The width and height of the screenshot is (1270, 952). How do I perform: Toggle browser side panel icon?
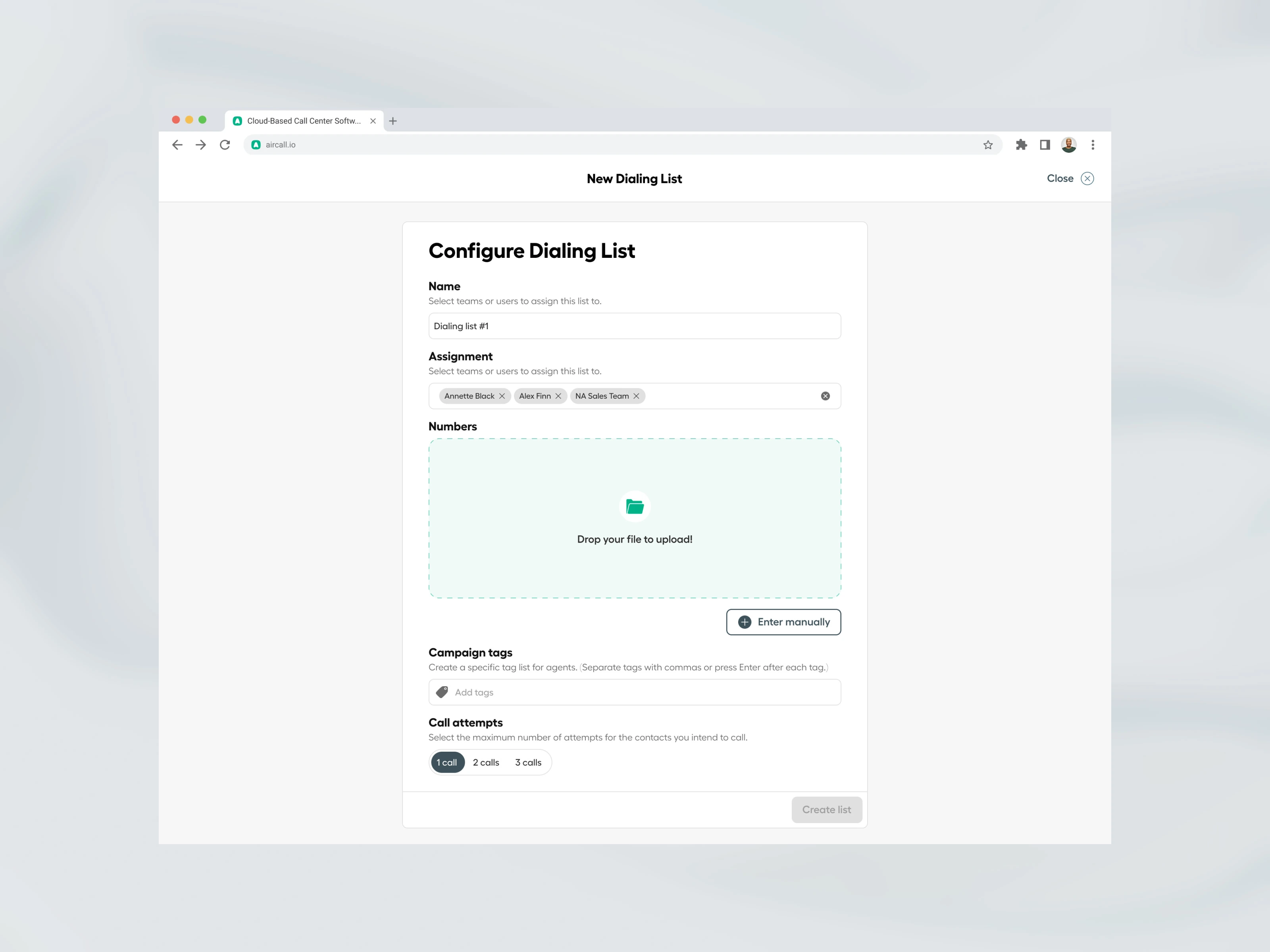1044,145
